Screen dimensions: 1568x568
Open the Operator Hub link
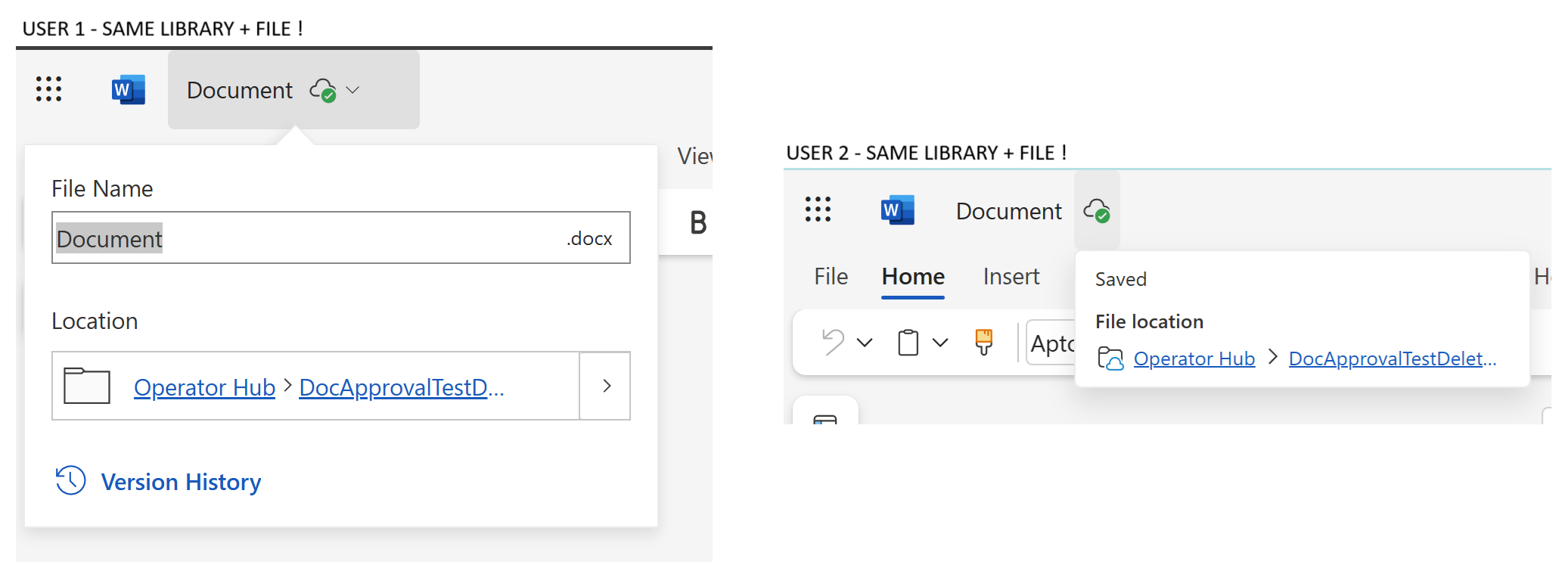coord(204,386)
